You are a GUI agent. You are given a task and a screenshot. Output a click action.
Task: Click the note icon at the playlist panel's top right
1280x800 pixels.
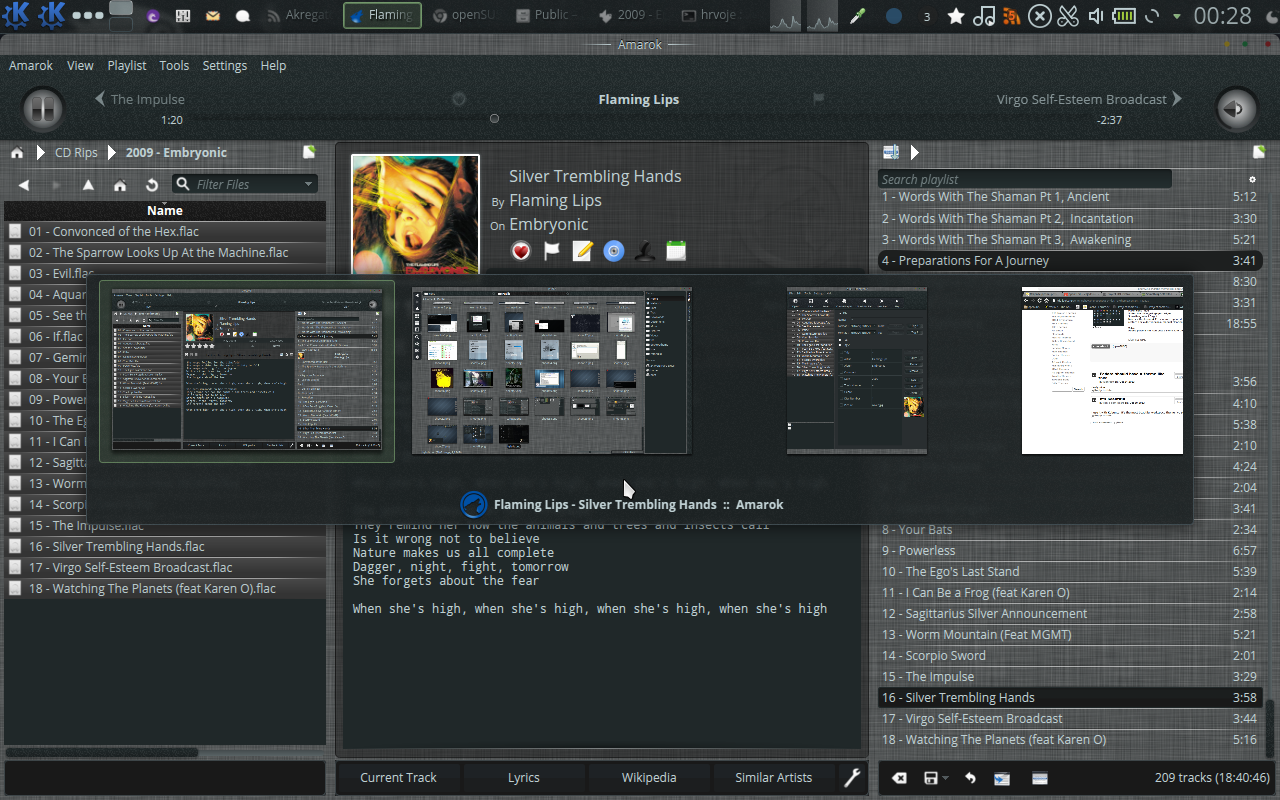point(1259,152)
